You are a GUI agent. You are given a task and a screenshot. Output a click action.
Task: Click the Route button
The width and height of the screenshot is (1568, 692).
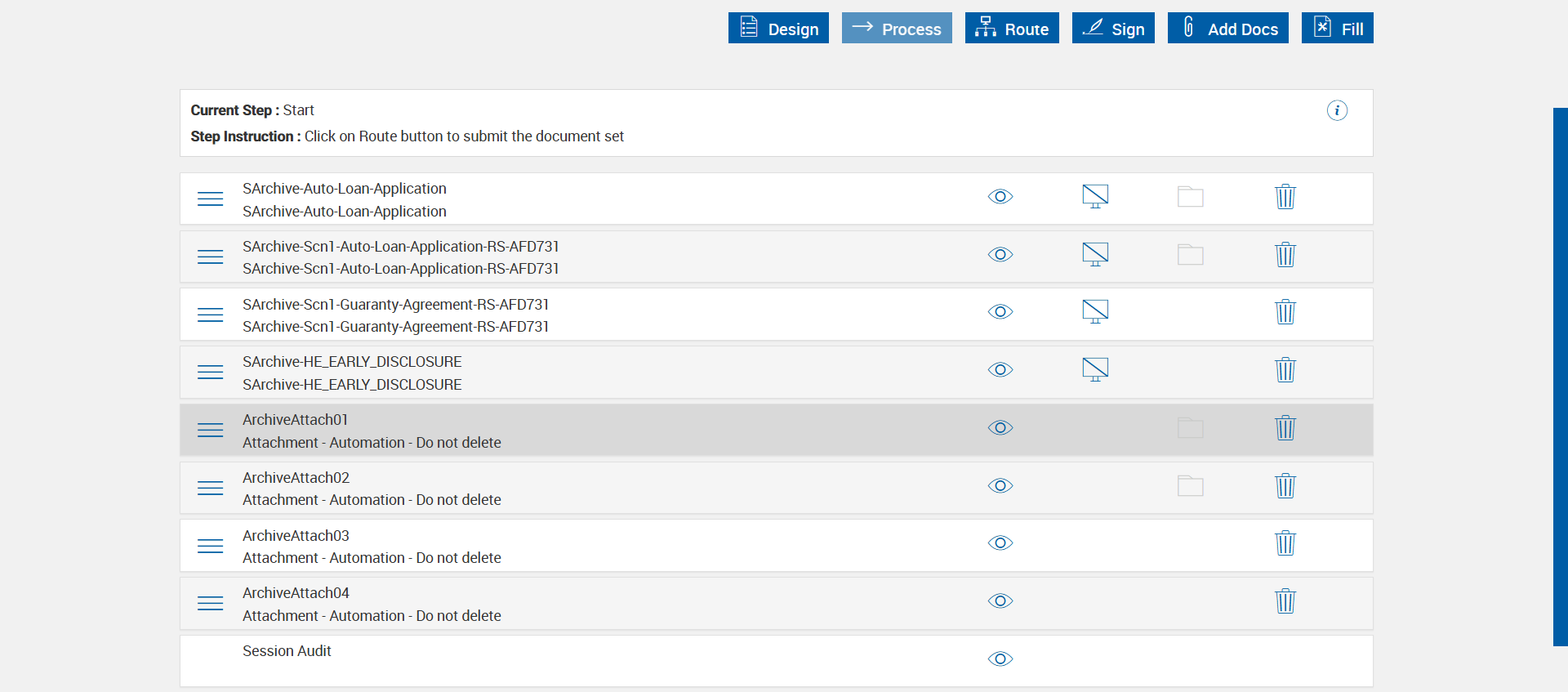coord(1011,29)
